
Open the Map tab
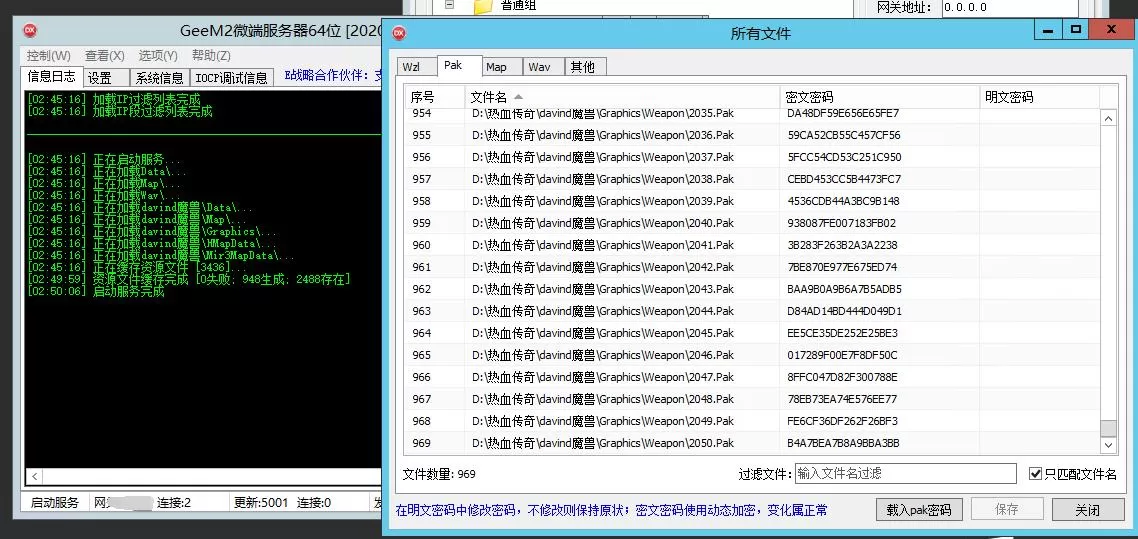click(496, 67)
